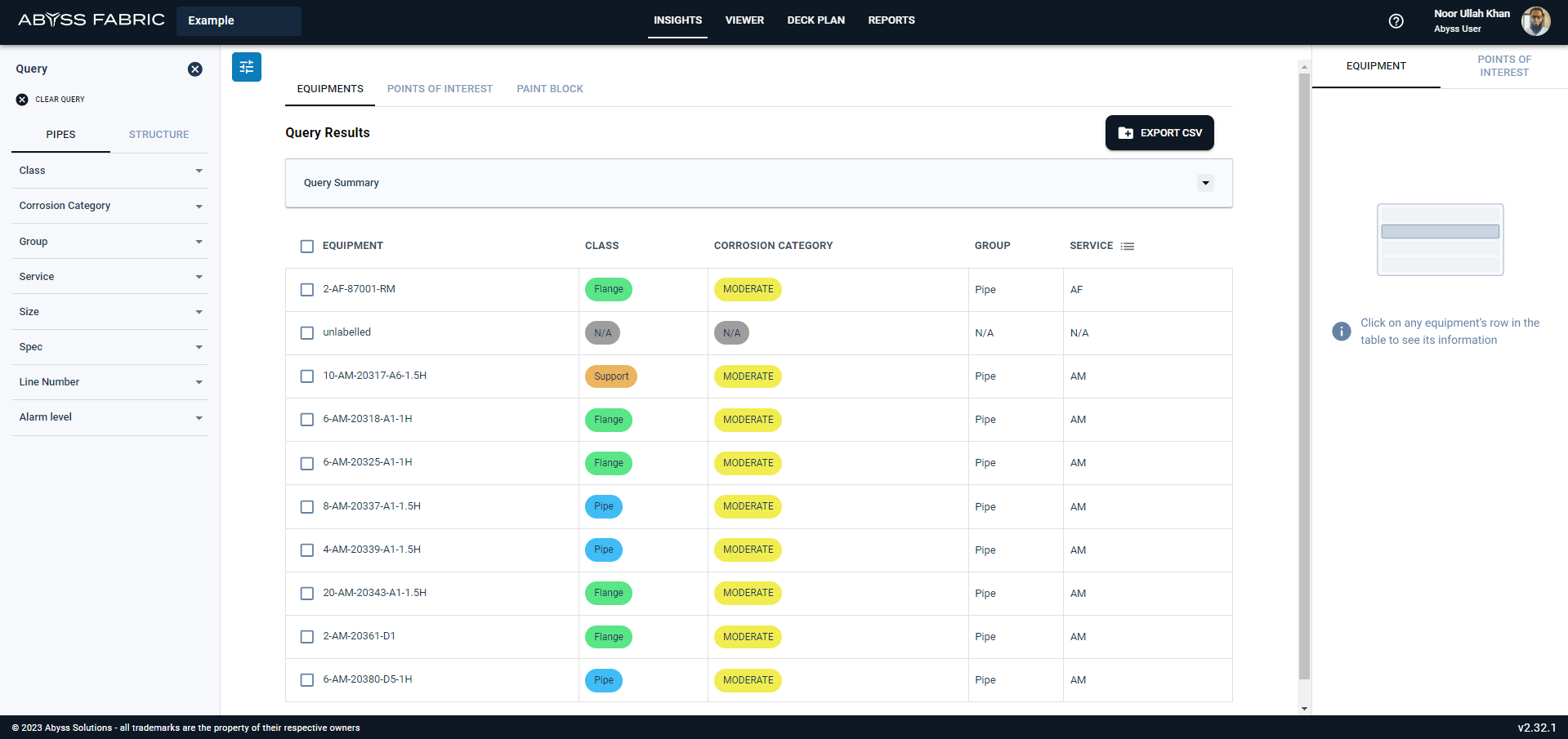This screenshot has height=739, width=1568.
Task: Click the Group column header
Action: coord(992,246)
